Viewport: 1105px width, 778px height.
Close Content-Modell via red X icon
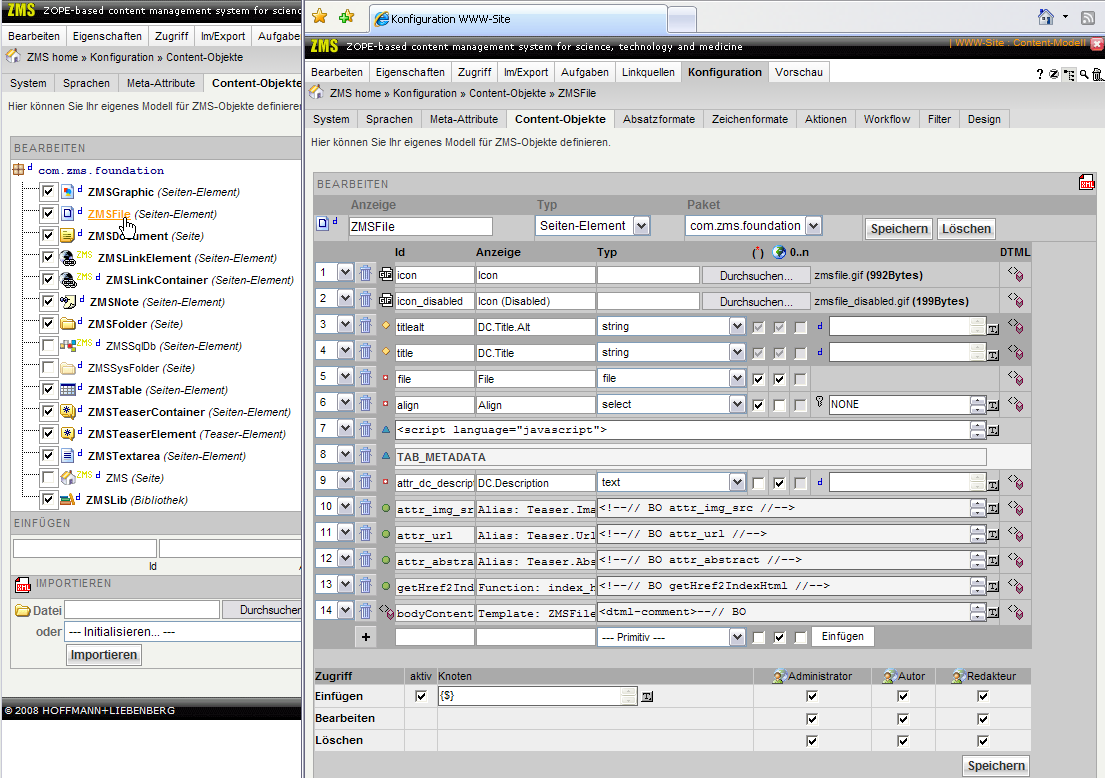pos(1097,44)
